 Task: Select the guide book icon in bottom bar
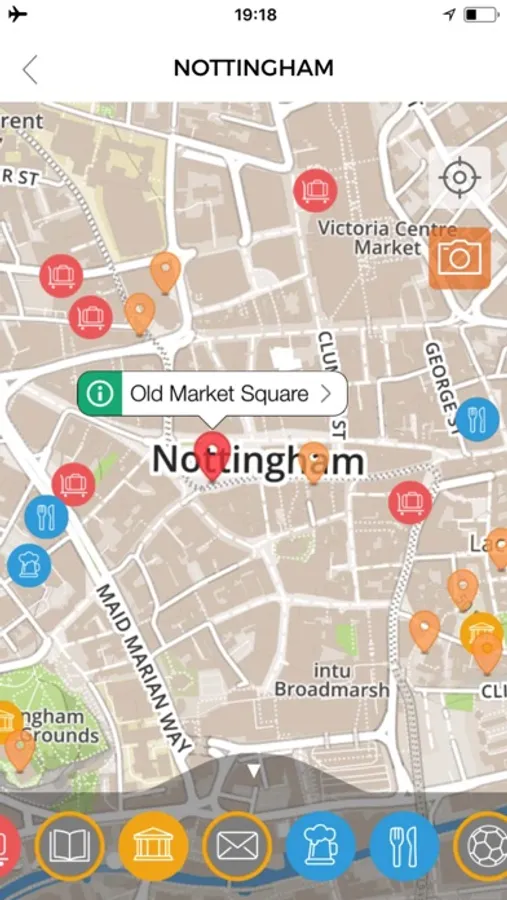[69, 846]
